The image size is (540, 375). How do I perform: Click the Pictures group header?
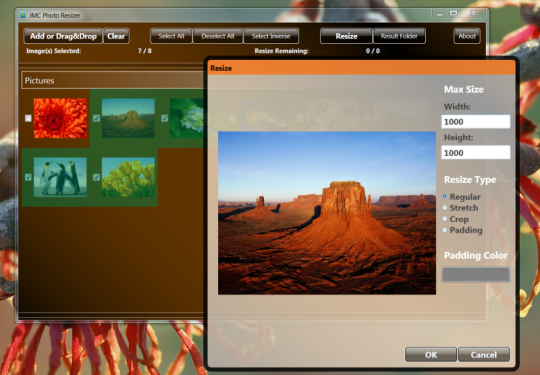click(x=113, y=81)
